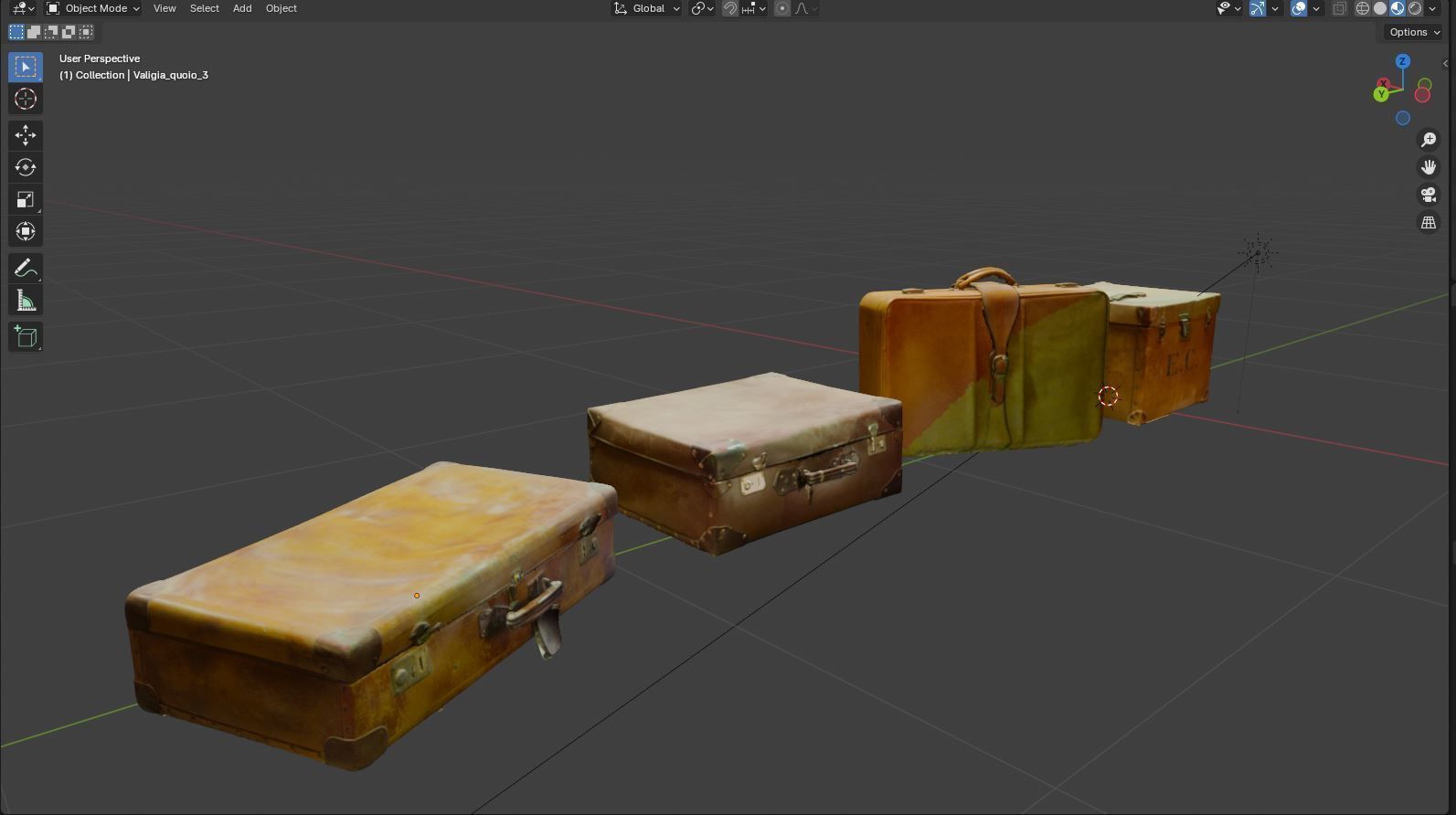Switch perspective/orthographic with grid icon

coord(1428,222)
